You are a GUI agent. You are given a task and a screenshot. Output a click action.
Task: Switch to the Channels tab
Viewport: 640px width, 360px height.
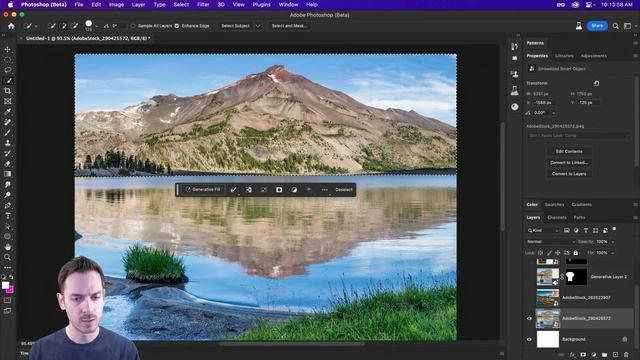click(x=557, y=218)
